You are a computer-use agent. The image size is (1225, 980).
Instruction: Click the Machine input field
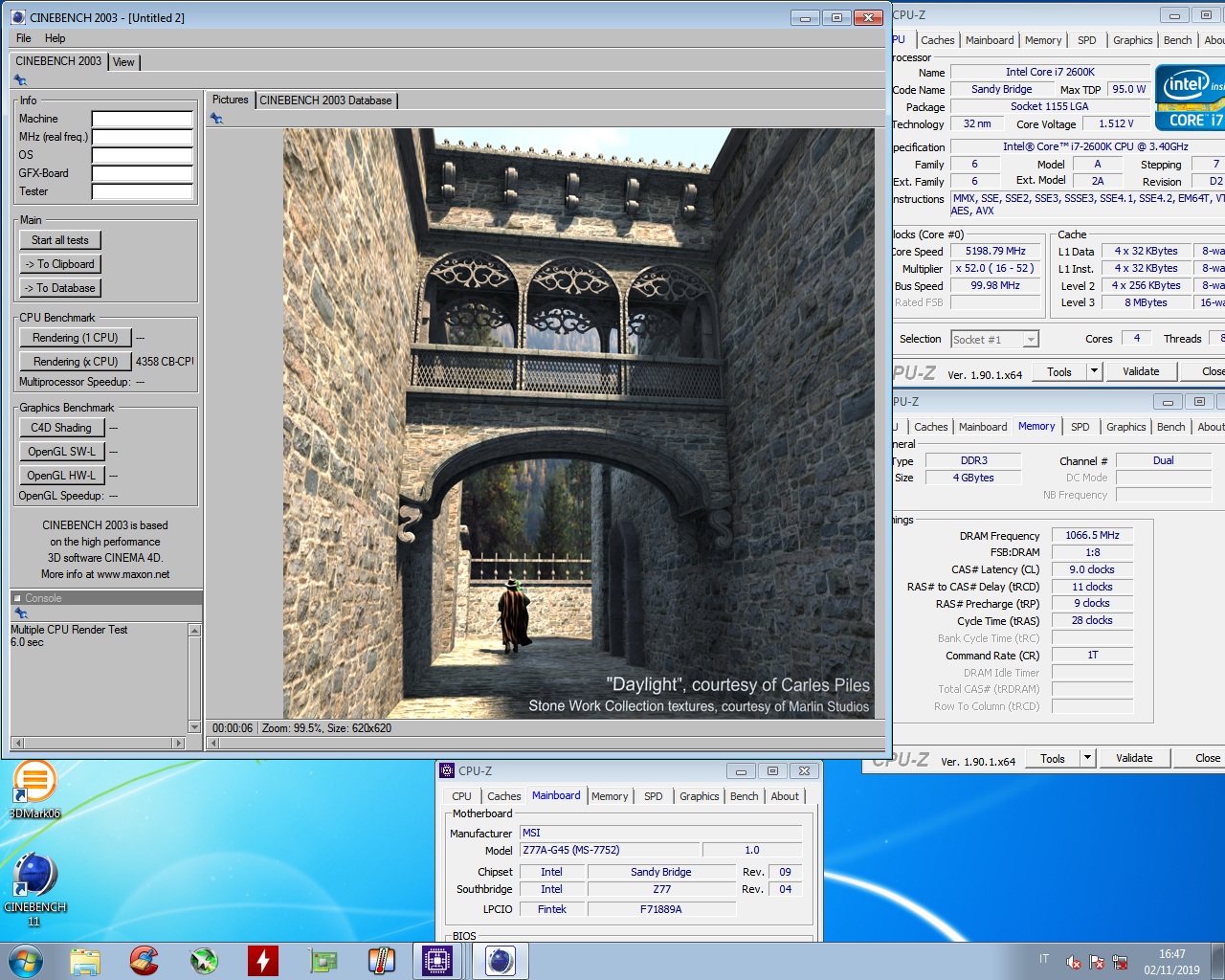pos(143,120)
